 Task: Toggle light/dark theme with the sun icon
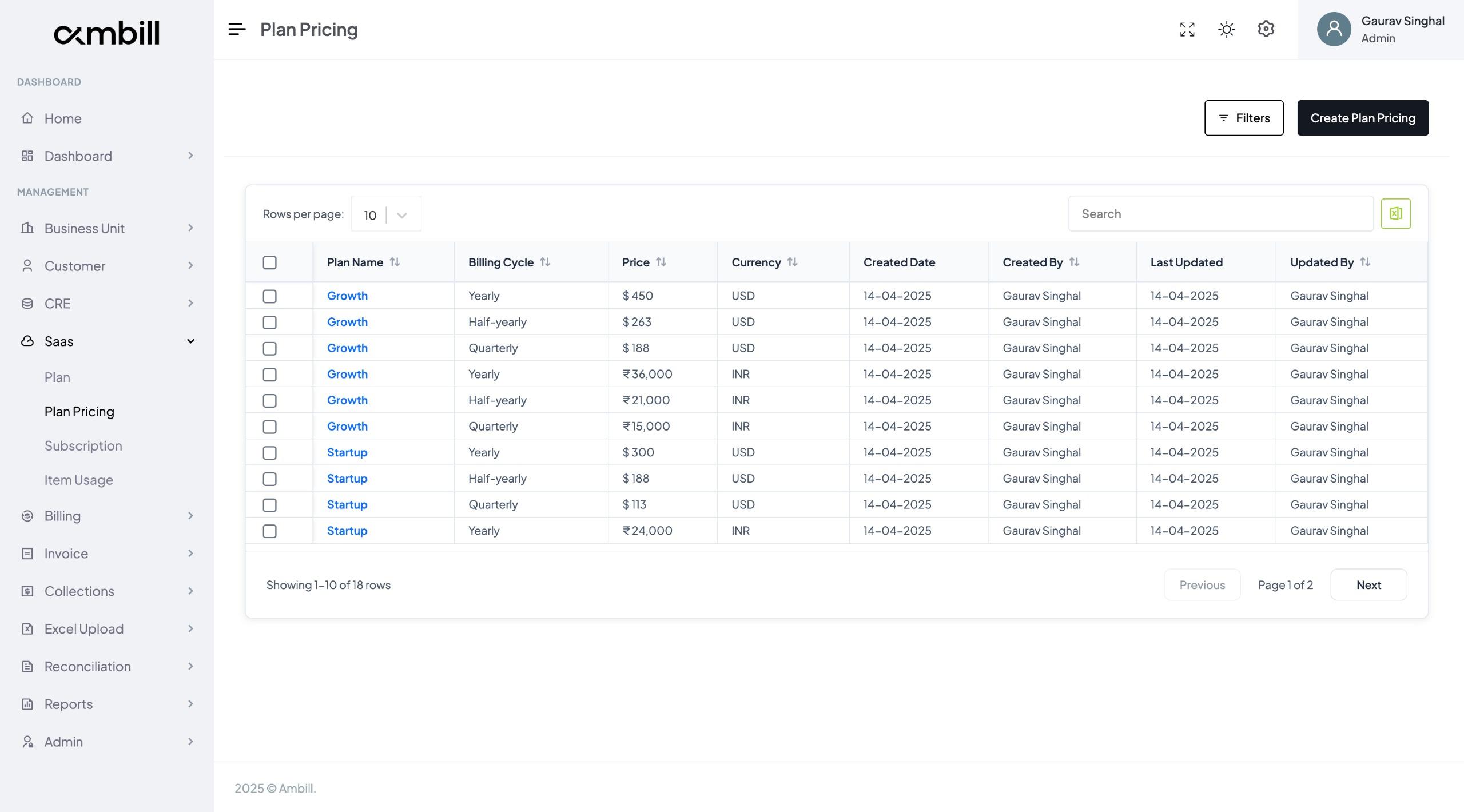pos(1227,29)
